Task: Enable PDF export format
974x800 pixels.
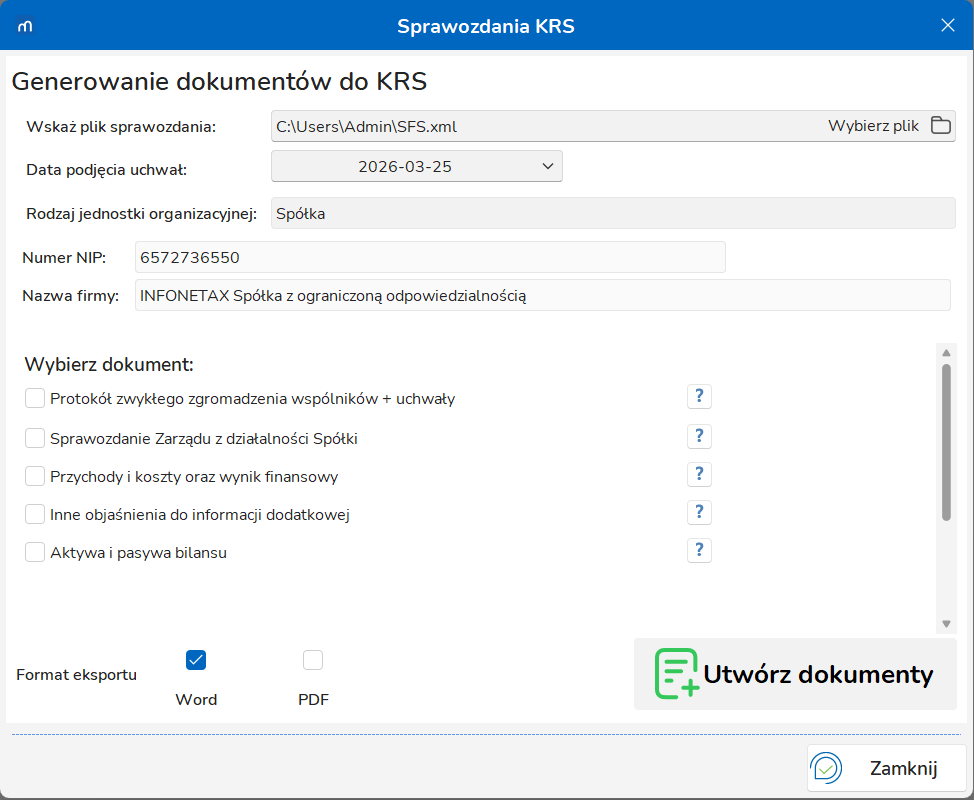Action: coord(313,660)
